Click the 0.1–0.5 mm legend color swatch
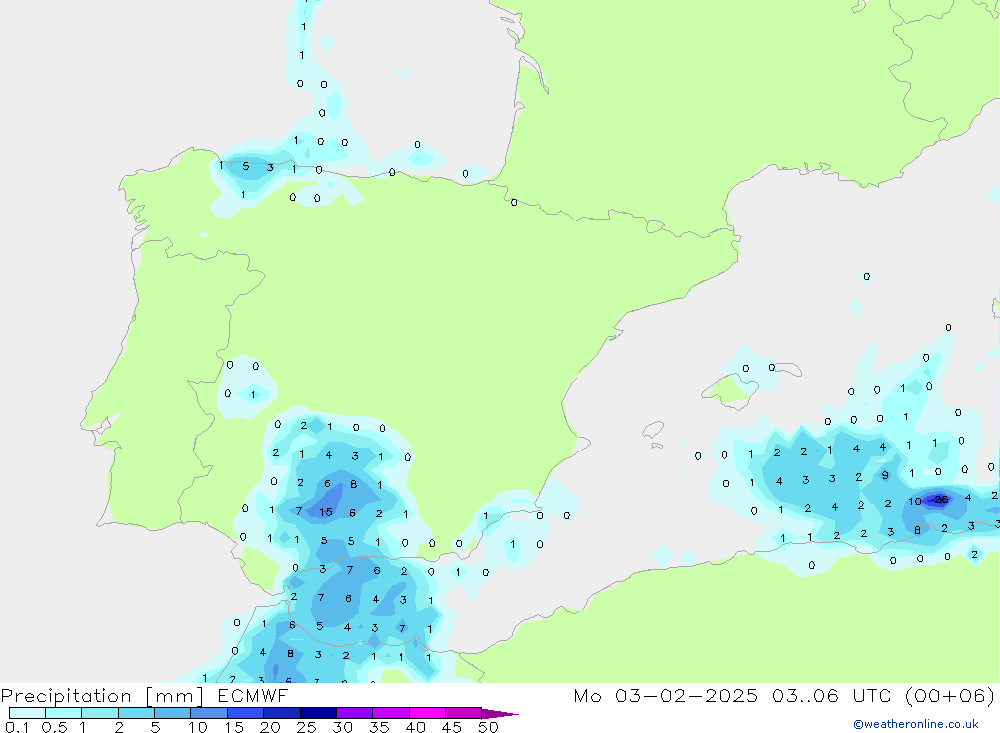The image size is (1000, 733). click(27, 713)
